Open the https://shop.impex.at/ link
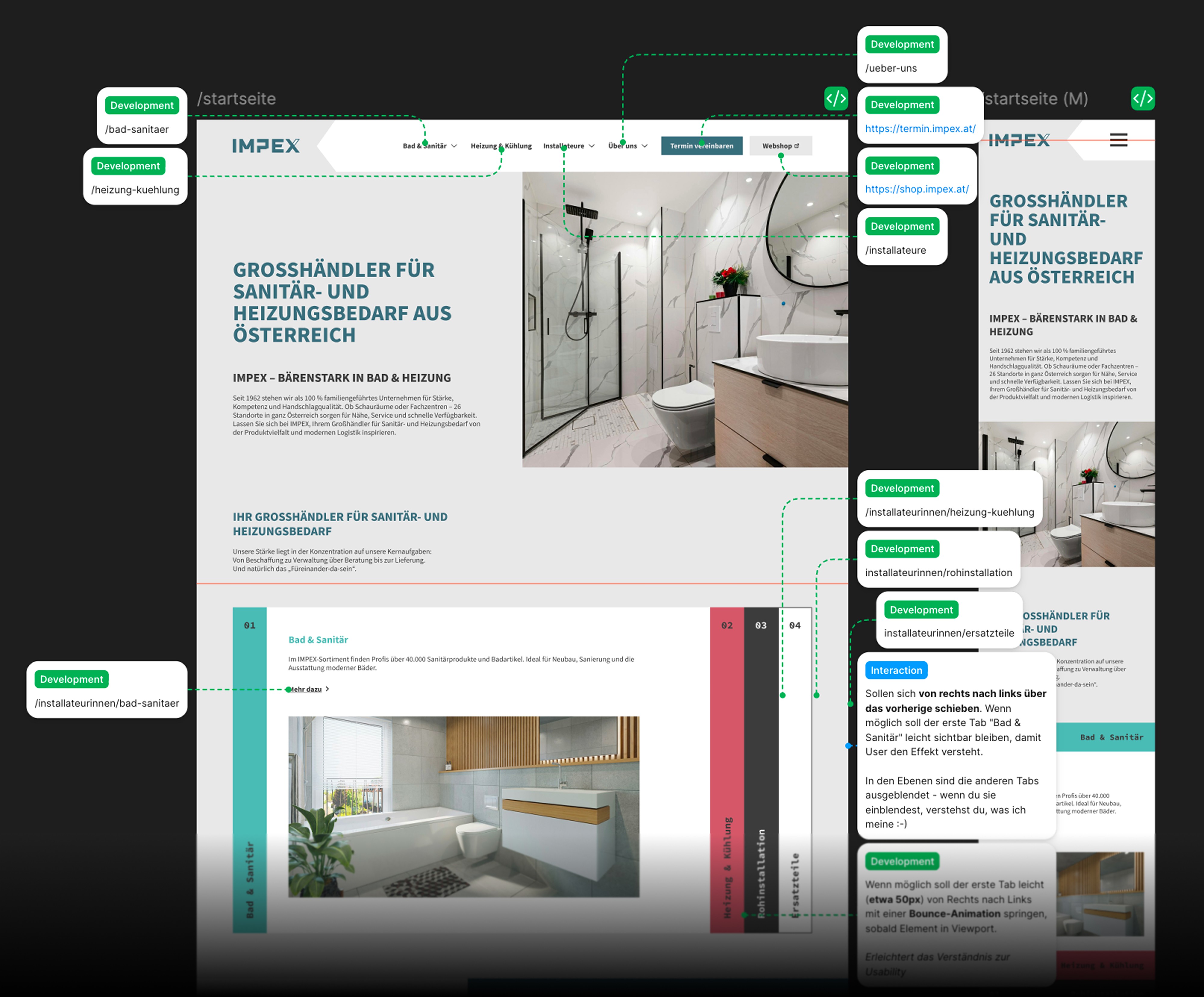The height and width of the screenshot is (997, 1204). point(917,189)
